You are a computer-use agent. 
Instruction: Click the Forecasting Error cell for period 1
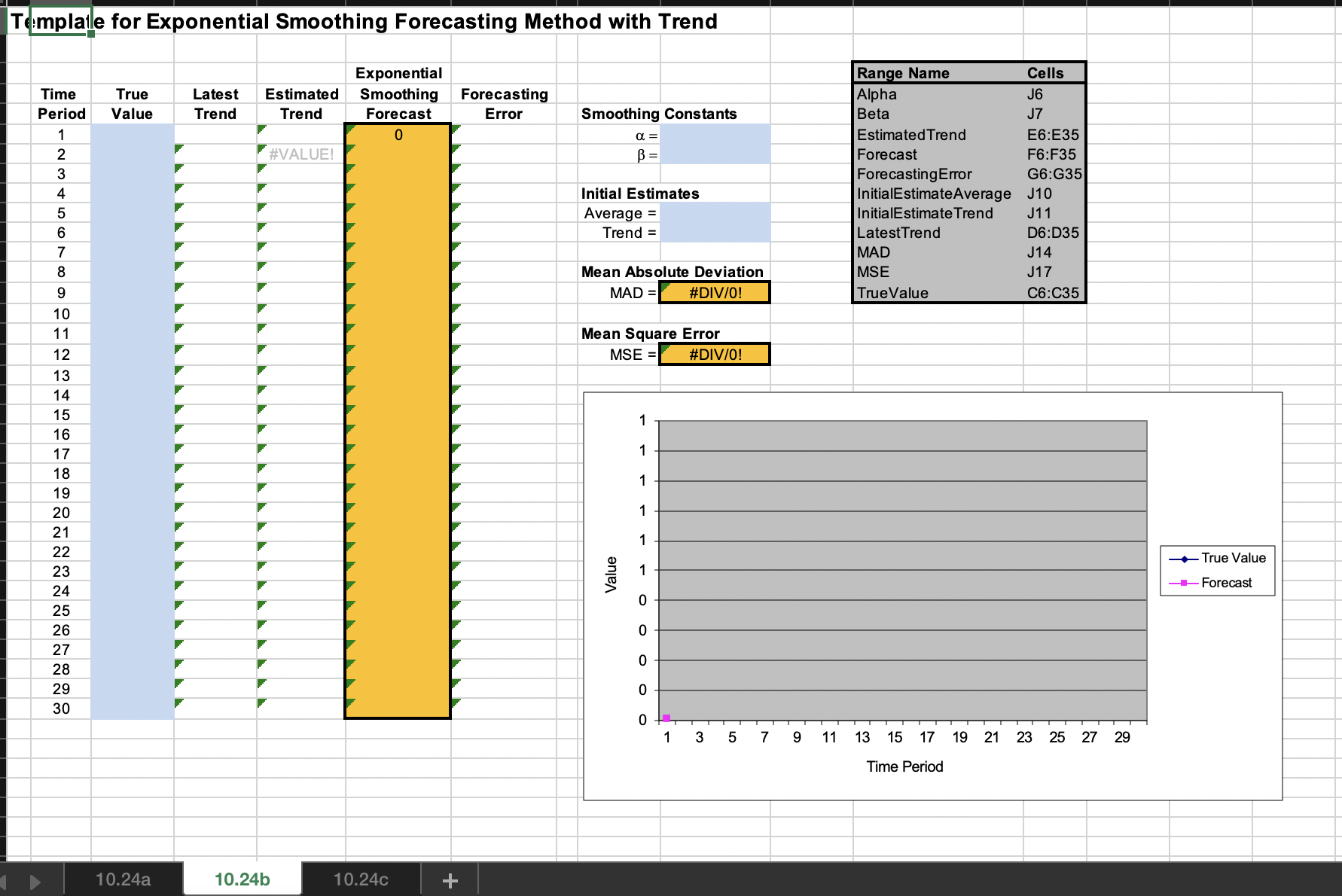[504, 135]
